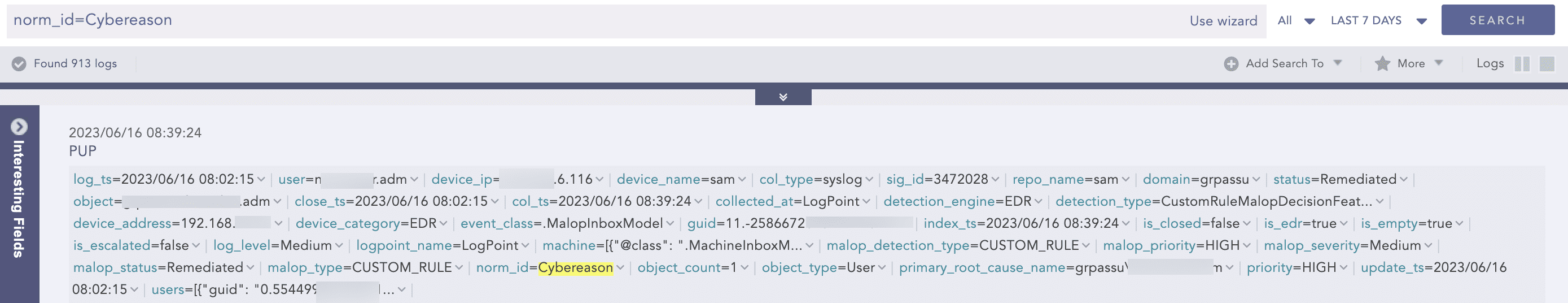This screenshot has height=303, width=1568.
Task: Click the device_name field name
Action: 658,180
